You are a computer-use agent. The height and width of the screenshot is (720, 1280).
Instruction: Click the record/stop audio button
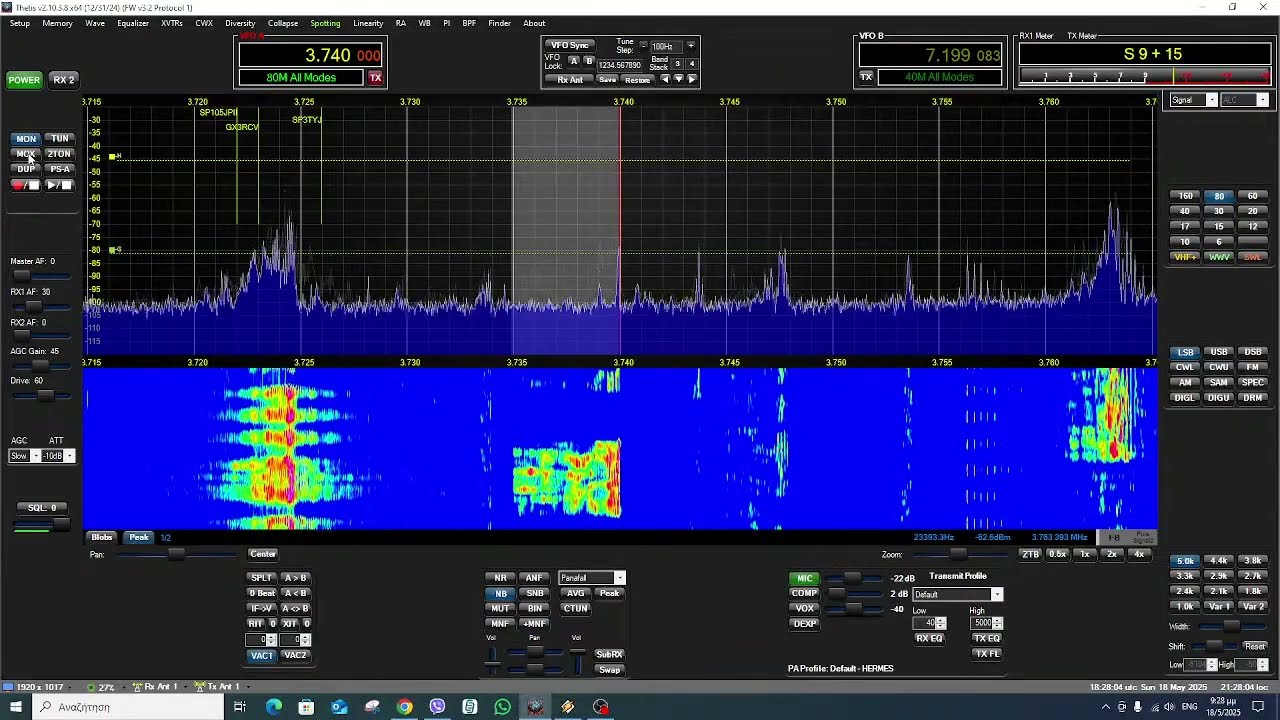tap(25, 185)
